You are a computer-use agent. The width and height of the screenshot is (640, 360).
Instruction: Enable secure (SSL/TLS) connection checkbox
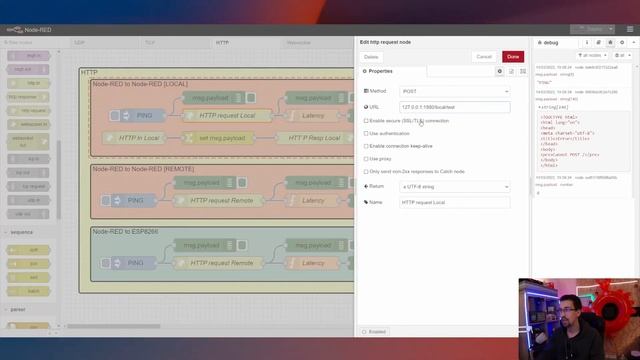(x=366, y=121)
